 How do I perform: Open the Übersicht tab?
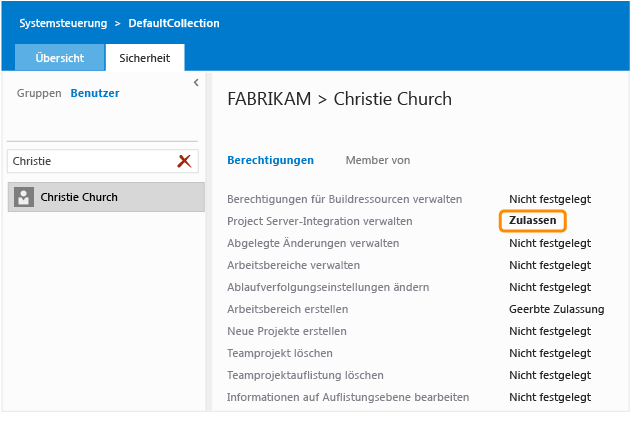60,58
